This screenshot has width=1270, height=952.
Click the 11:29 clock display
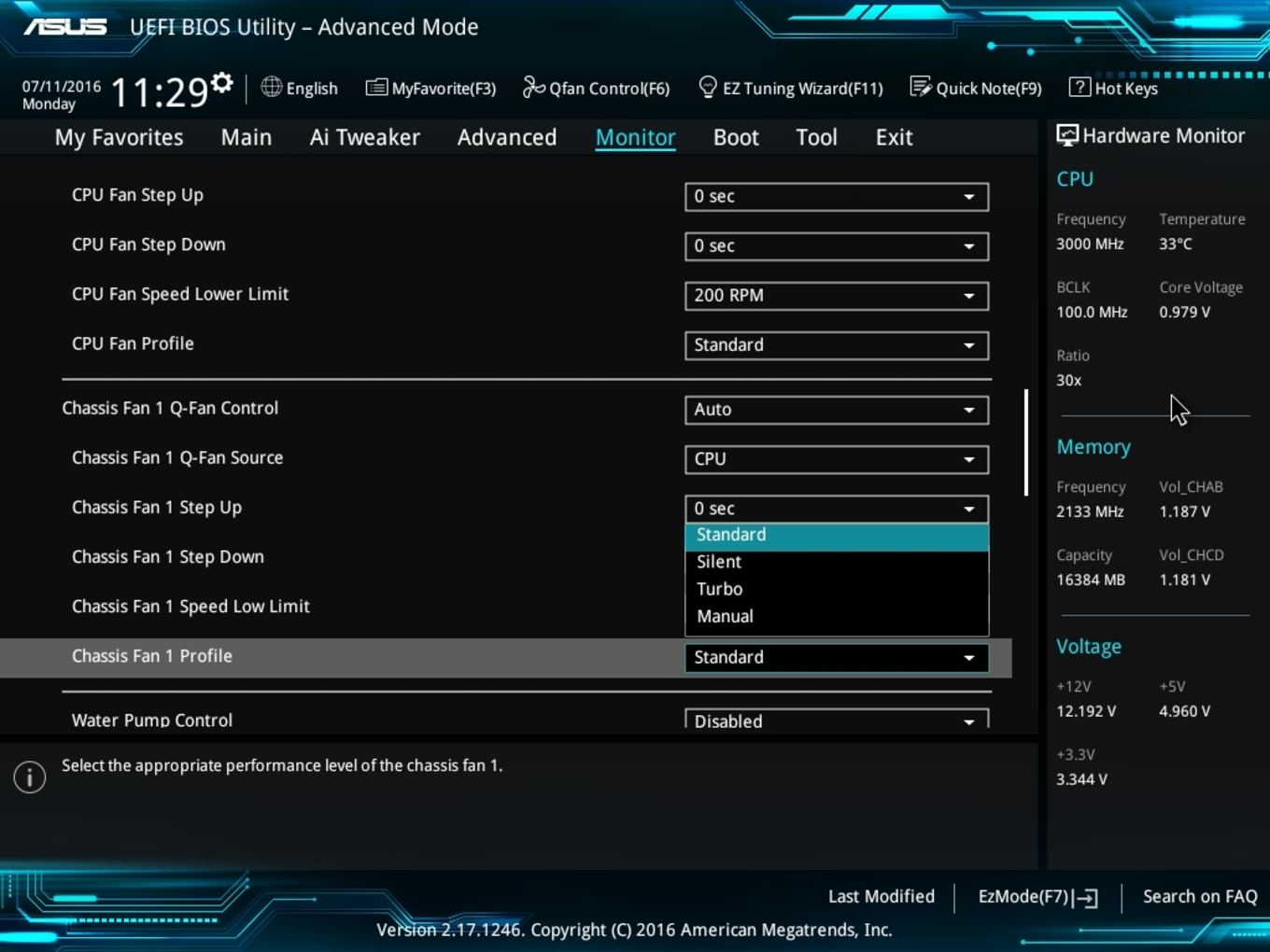click(x=160, y=93)
